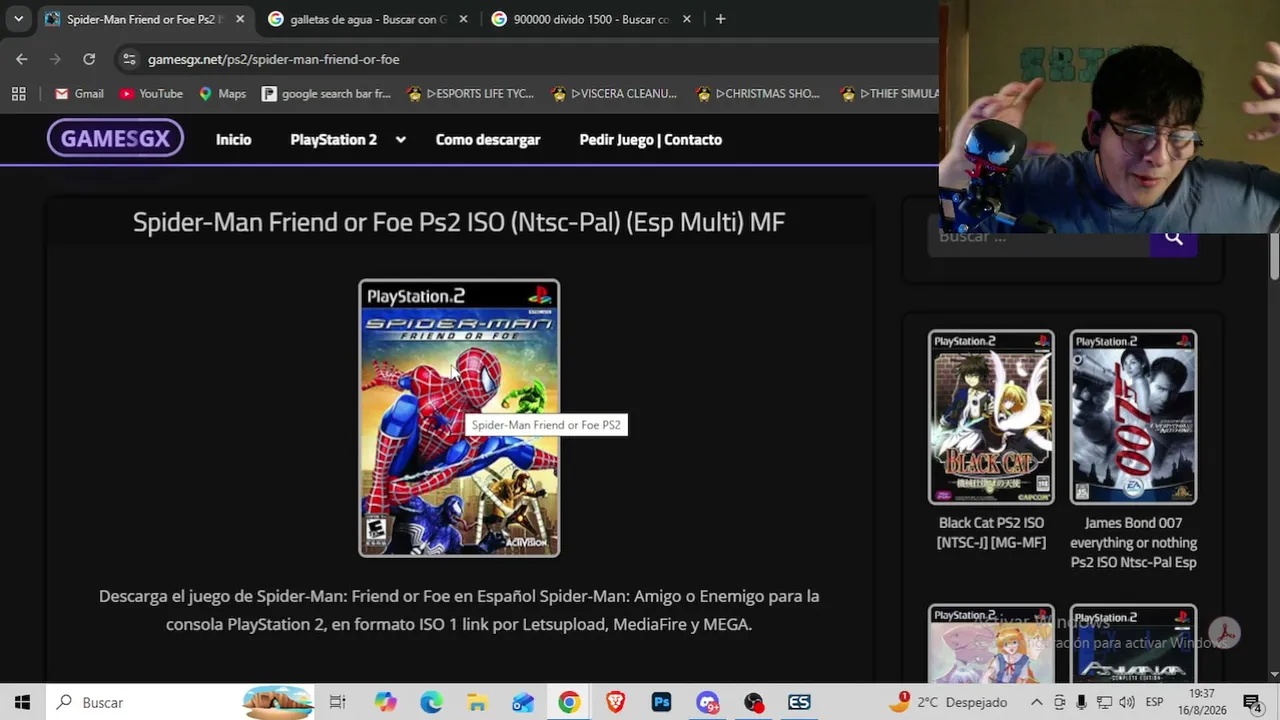Click the microphone tray icon
Viewport: 1280px width, 720px height.
pos(1081,702)
